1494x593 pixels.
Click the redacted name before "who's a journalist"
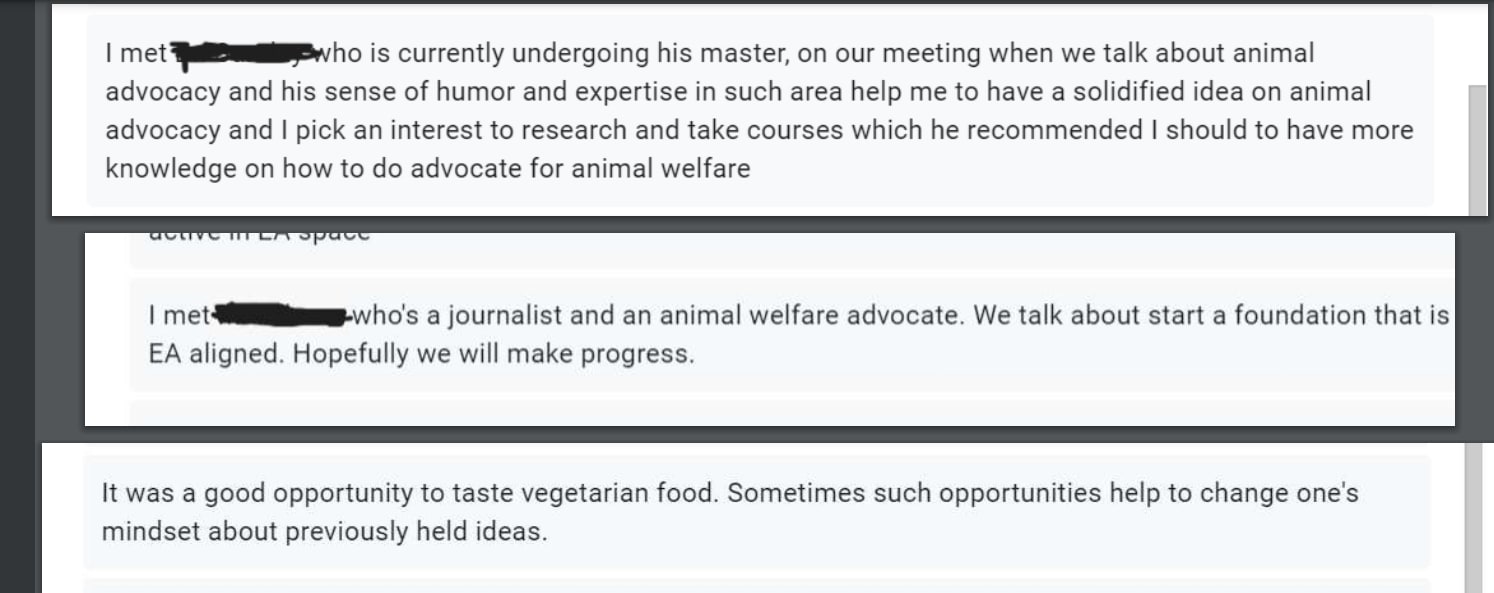click(280, 317)
